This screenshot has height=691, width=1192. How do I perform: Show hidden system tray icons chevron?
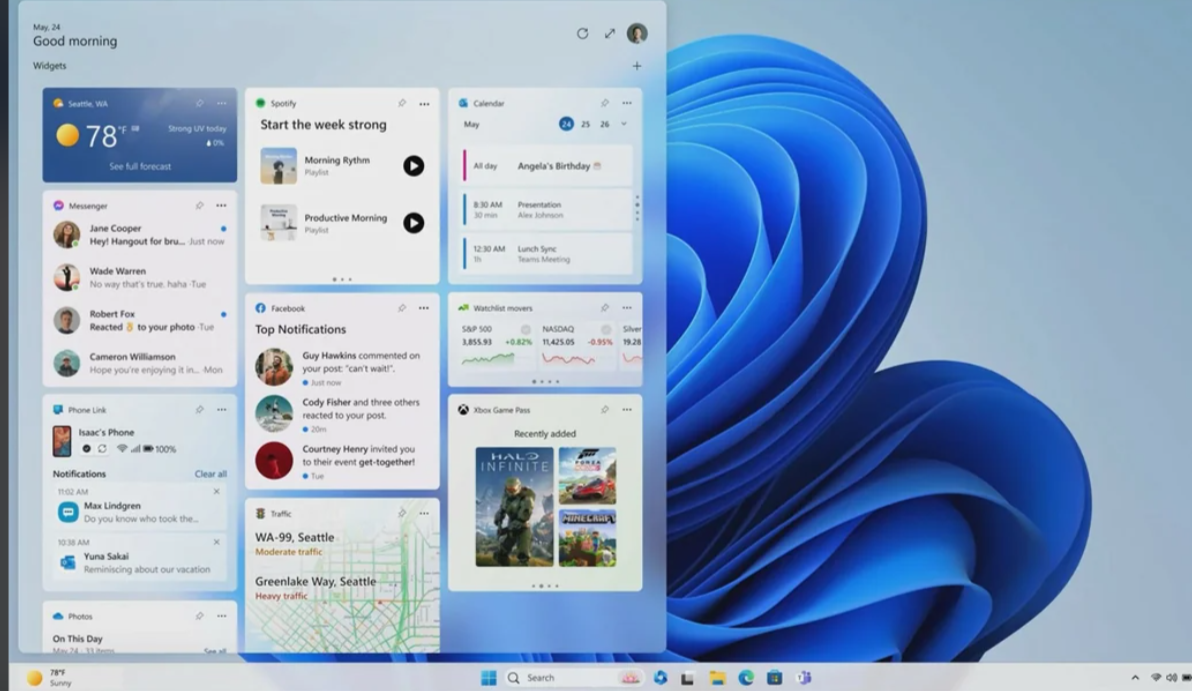(x=1135, y=677)
